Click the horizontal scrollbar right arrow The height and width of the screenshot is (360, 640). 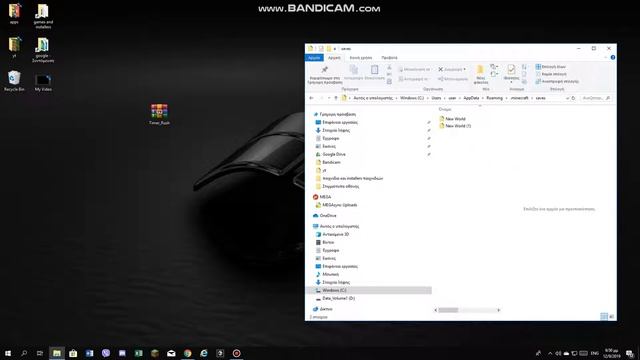pos(498,310)
